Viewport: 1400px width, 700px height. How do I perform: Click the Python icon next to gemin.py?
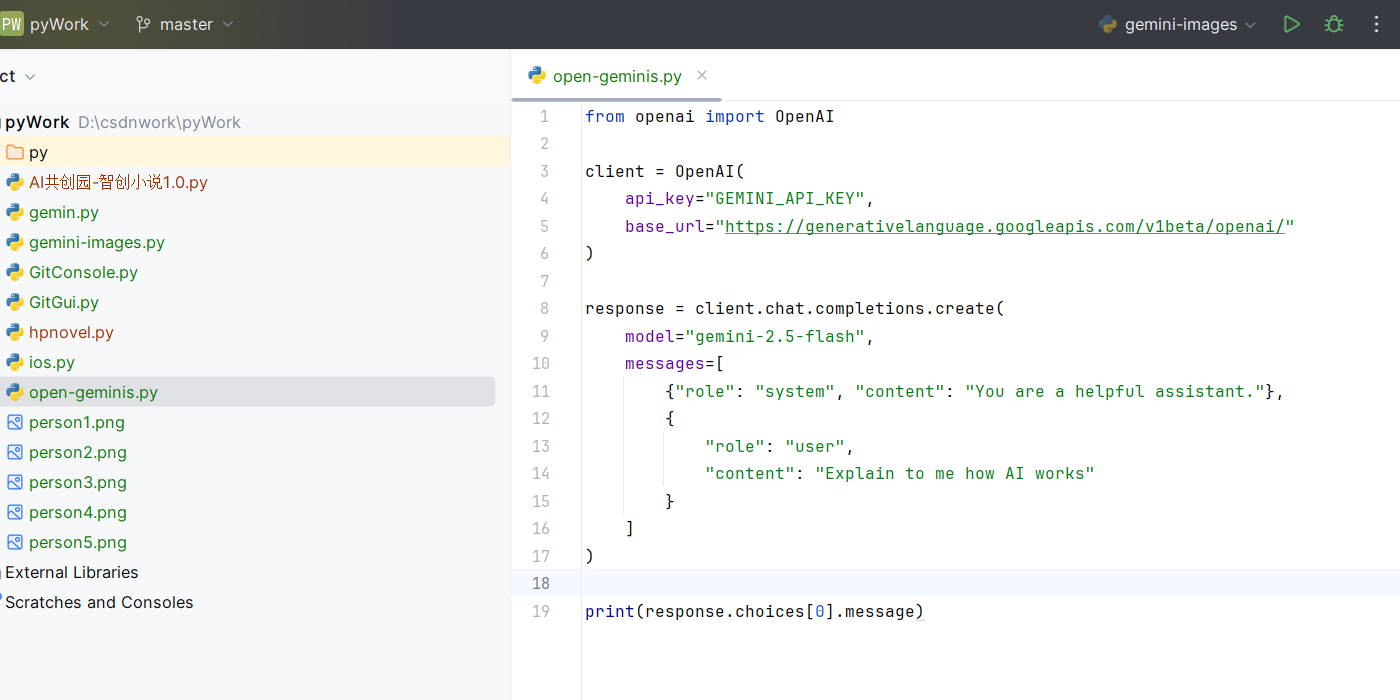pyautogui.click(x=14, y=212)
